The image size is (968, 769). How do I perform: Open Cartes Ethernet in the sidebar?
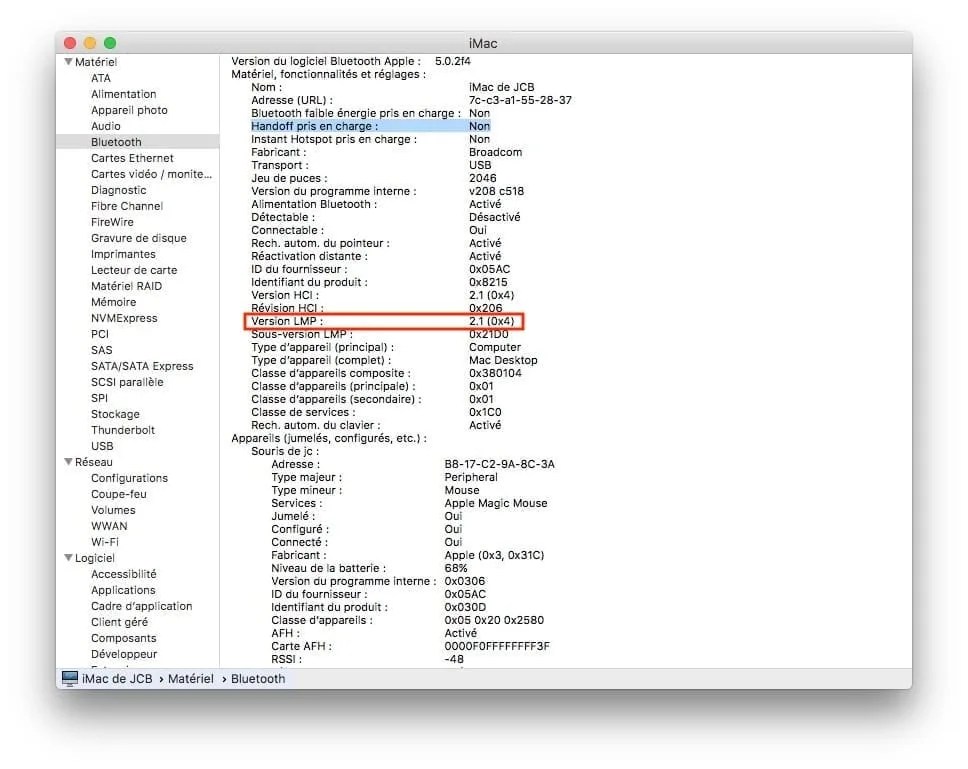132,158
